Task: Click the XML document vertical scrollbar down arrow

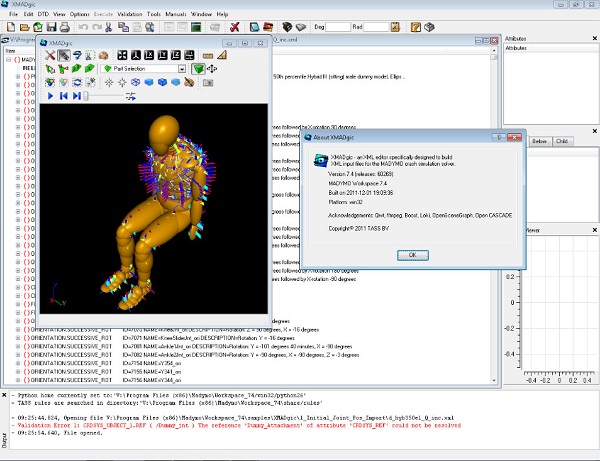Action: 494,381
